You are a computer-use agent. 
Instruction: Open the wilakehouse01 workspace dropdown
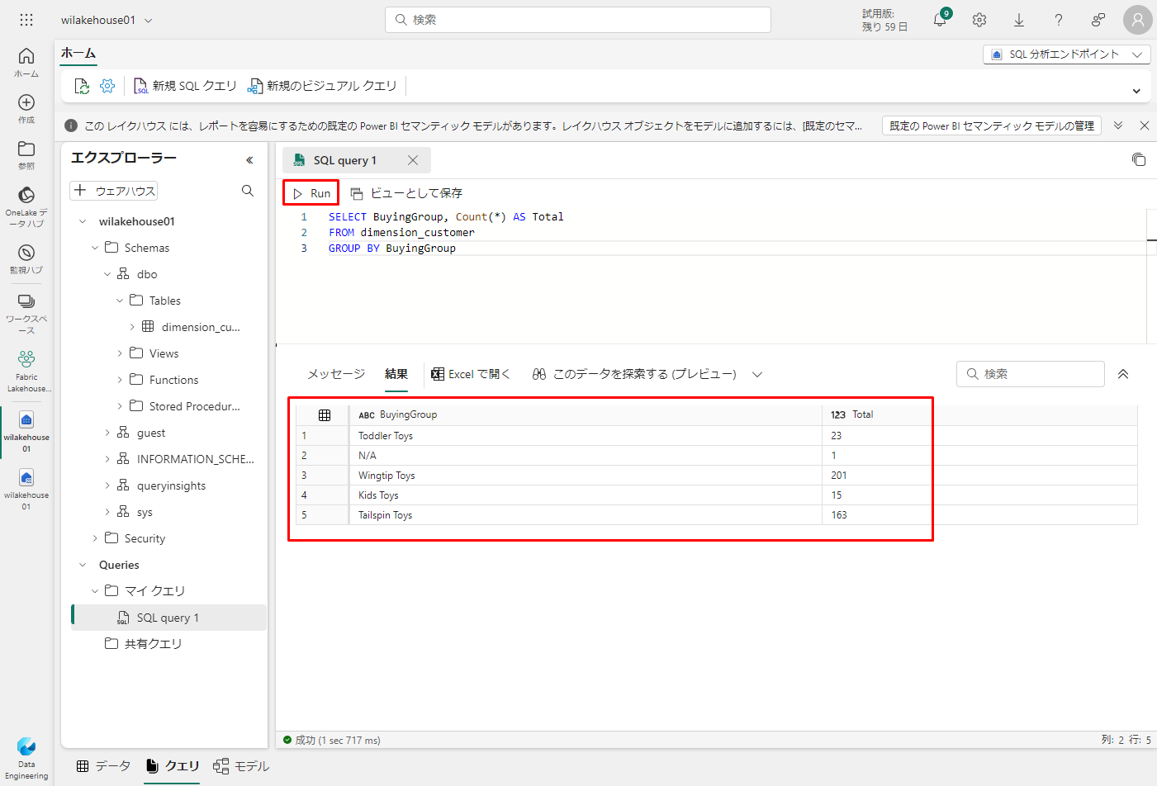pyautogui.click(x=106, y=20)
